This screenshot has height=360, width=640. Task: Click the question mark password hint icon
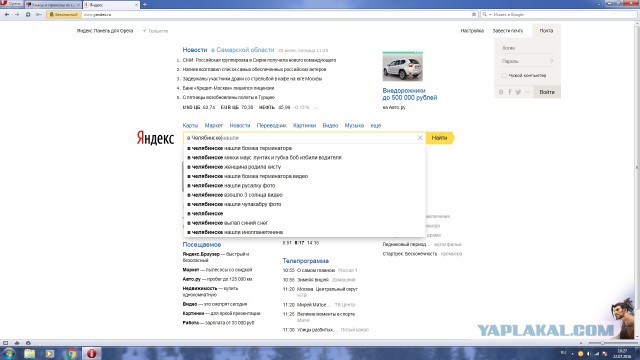click(551, 61)
